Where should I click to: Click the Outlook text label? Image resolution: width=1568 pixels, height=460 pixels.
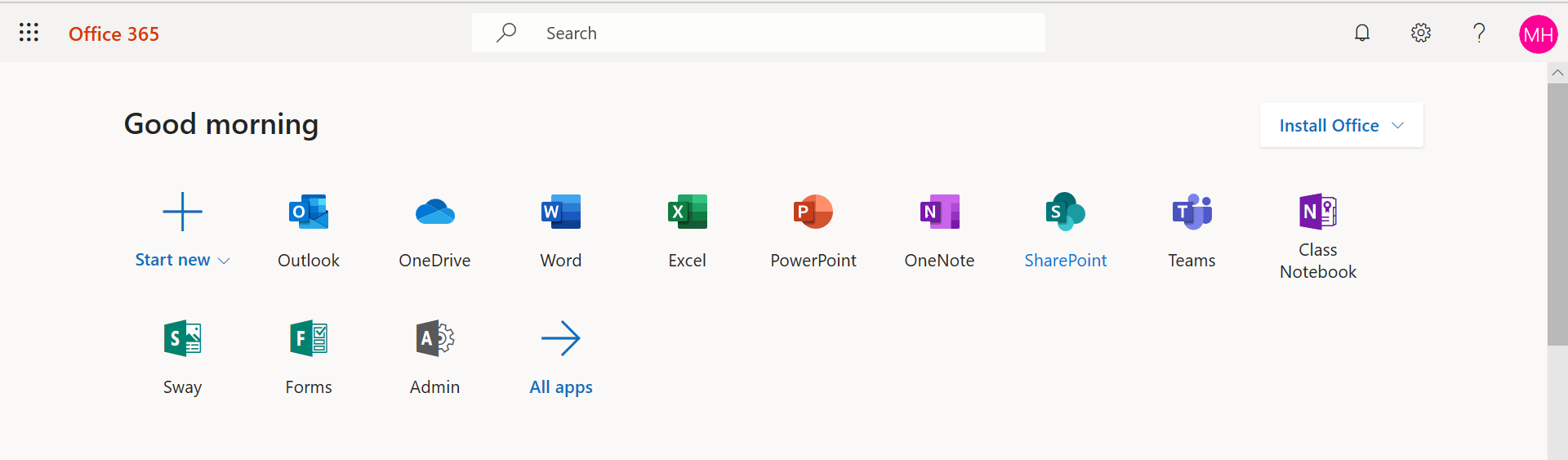pos(309,261)
